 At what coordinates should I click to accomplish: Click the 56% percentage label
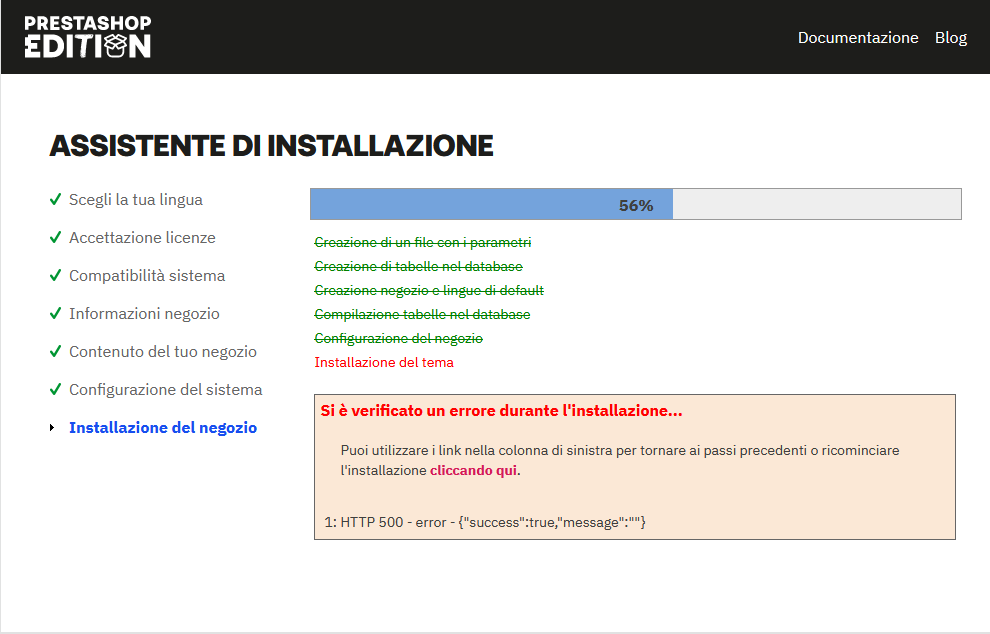pos(636,205)
